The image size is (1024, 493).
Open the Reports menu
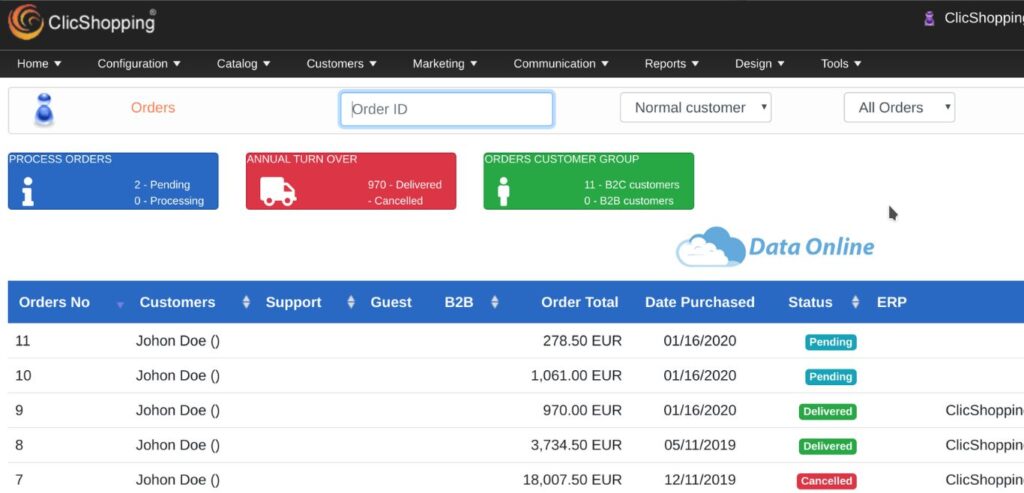coord(672,63)
